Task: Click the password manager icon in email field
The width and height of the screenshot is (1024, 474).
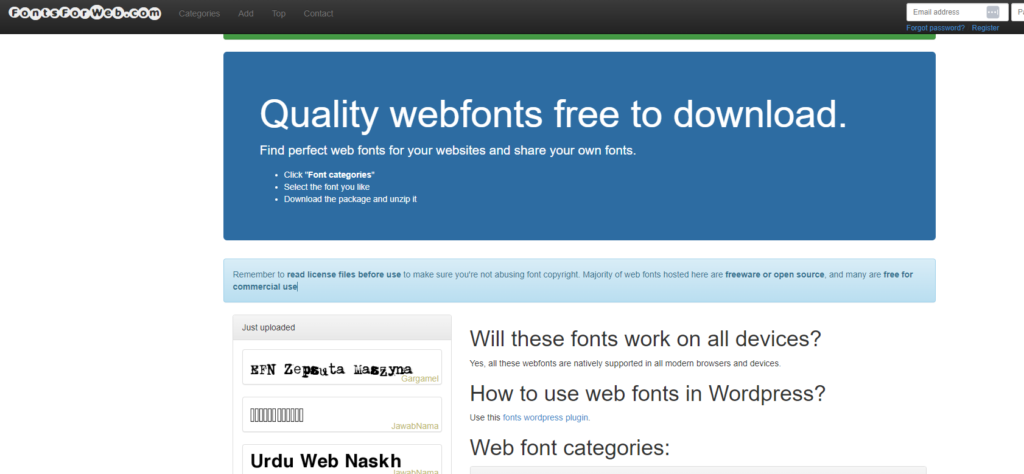Action: [993, 12]
